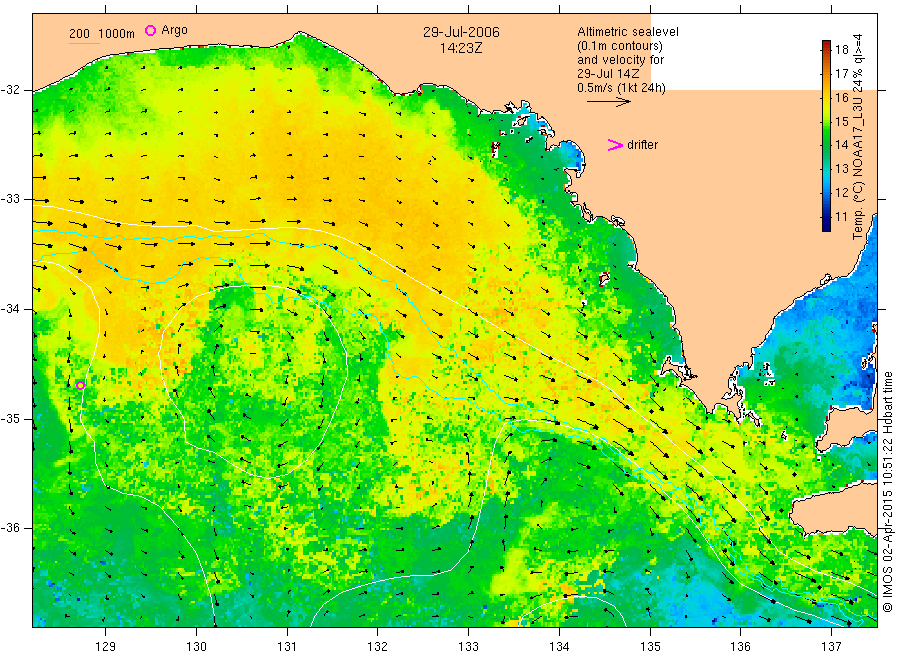Image resolution: width=900 pixels, height=660 pixels.
Task: Click the 0.5m/s velocity scale arrow
Action: (x=609, y=102)
